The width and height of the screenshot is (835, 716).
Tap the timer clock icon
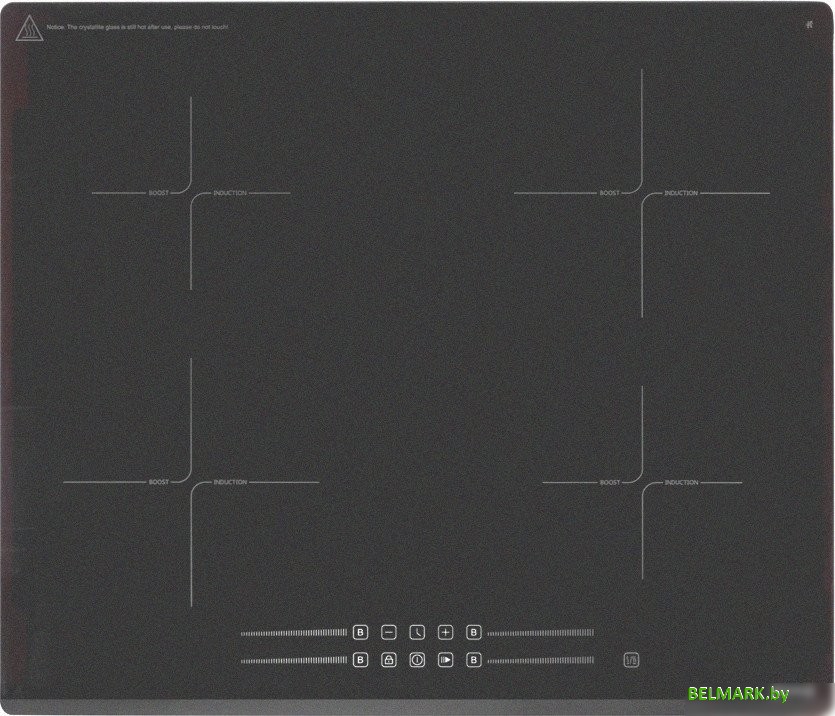[417, 632]
